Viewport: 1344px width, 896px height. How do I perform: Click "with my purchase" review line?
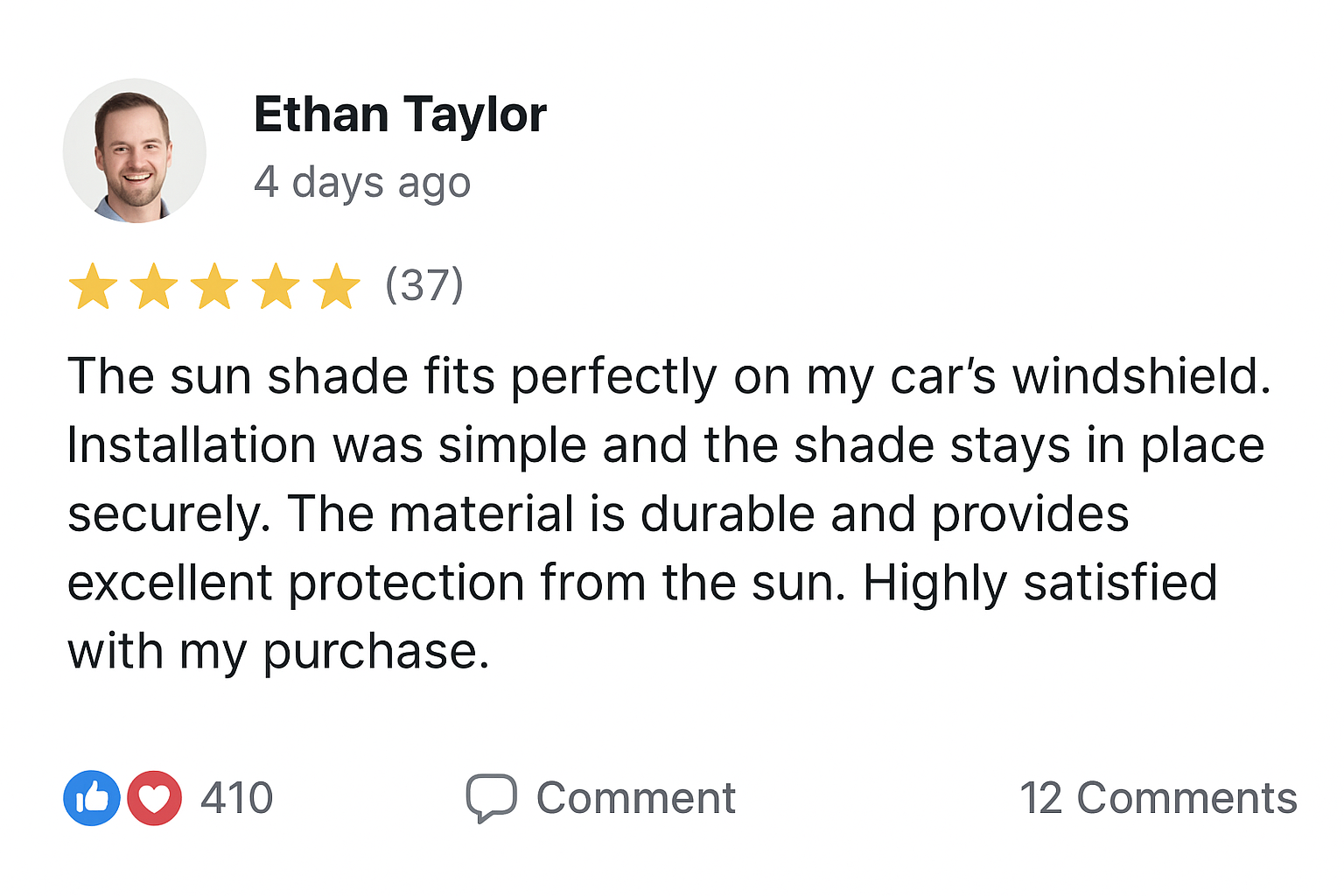278,652
